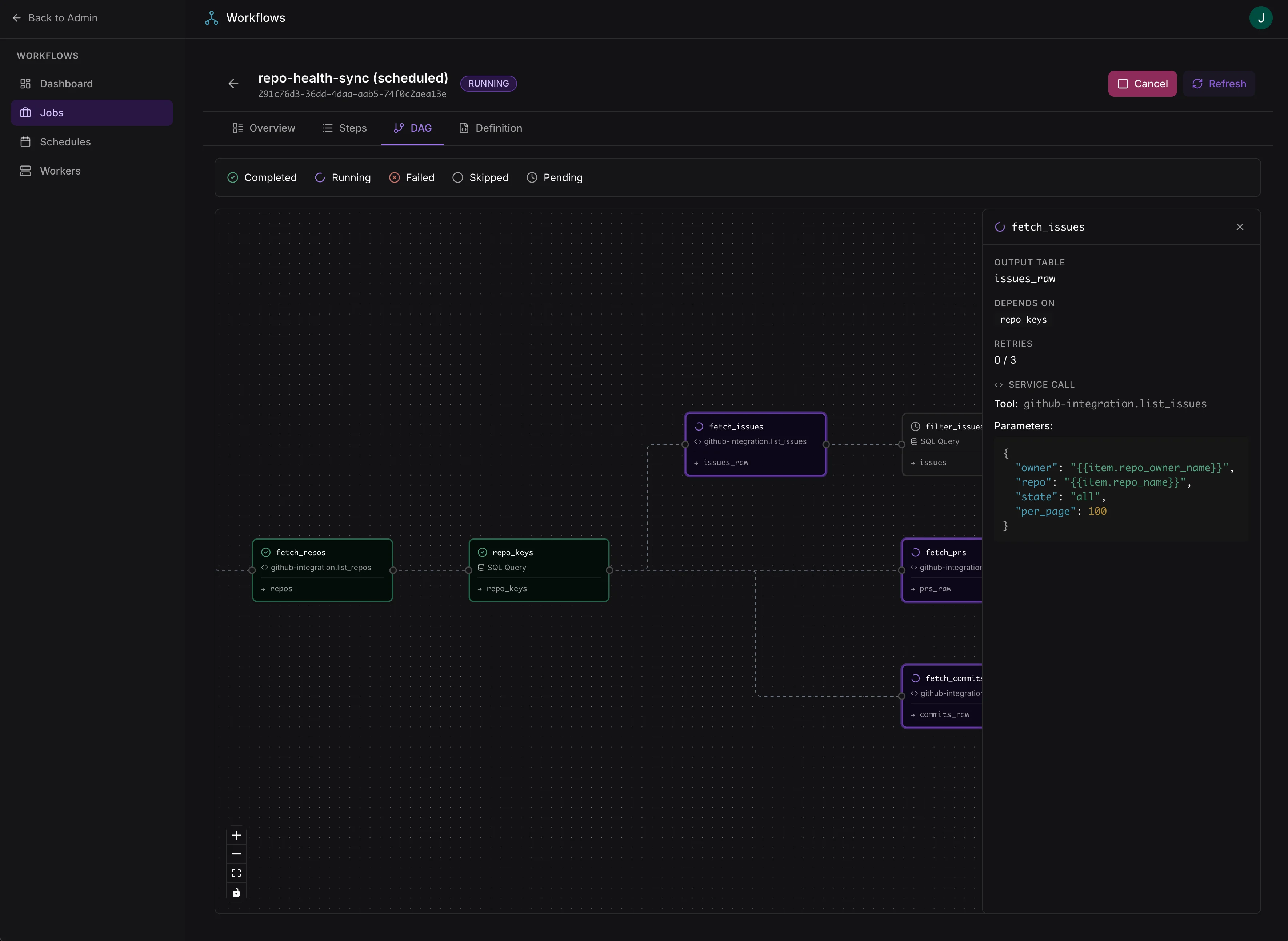Click the Completed legend item
The height and width of the screenshot is (941, 1288).
pyautogui.click(x=262, y=178)
